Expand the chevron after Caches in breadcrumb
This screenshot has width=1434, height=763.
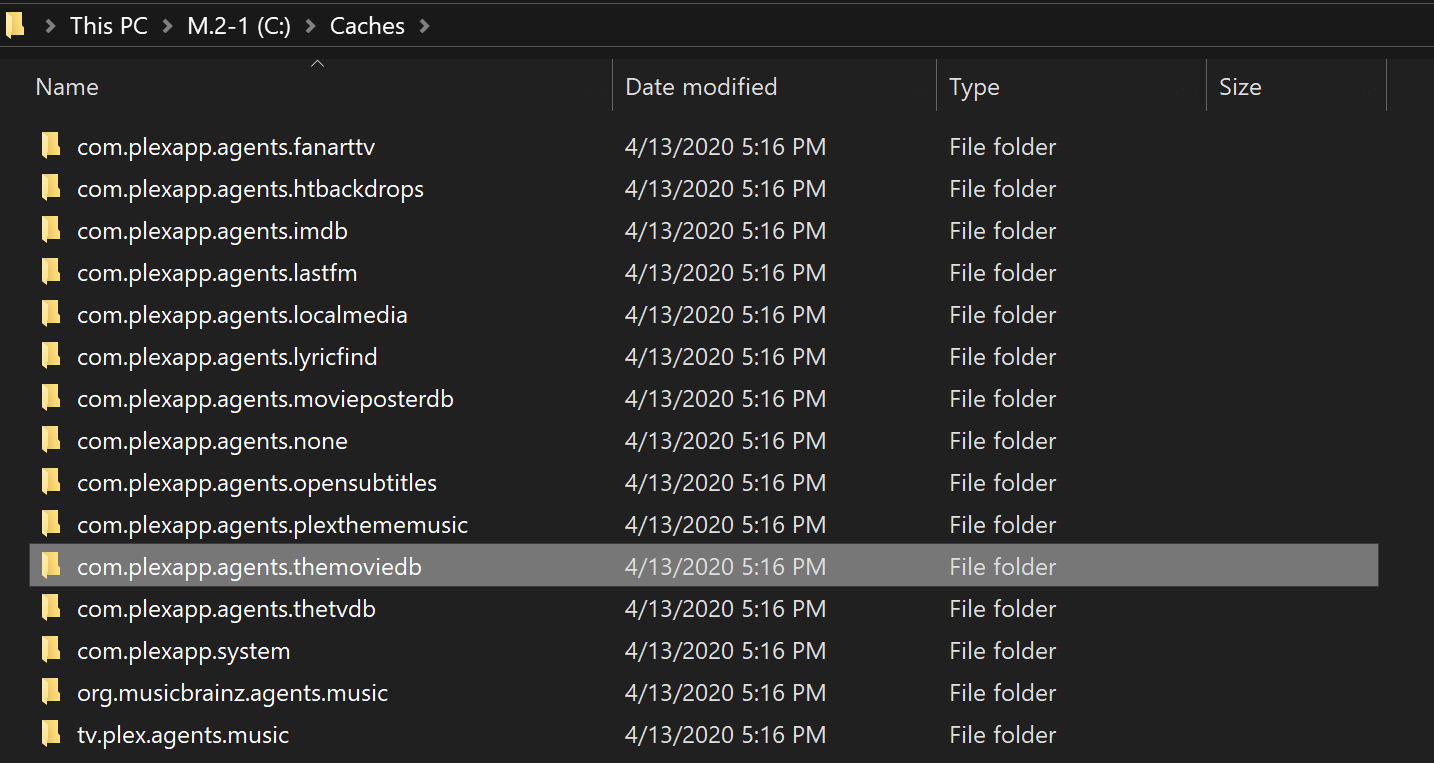pos(424,26)
